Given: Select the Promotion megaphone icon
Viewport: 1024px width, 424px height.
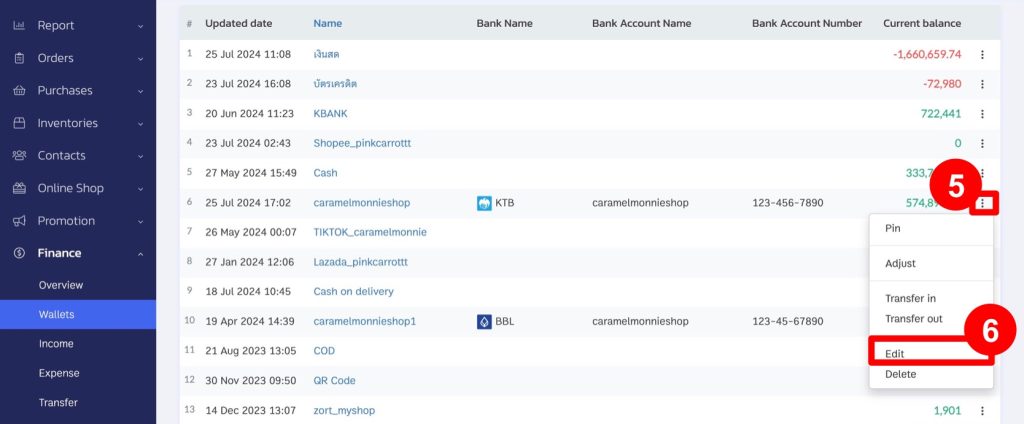Looking at the screenshot, I should click(19, 221).
